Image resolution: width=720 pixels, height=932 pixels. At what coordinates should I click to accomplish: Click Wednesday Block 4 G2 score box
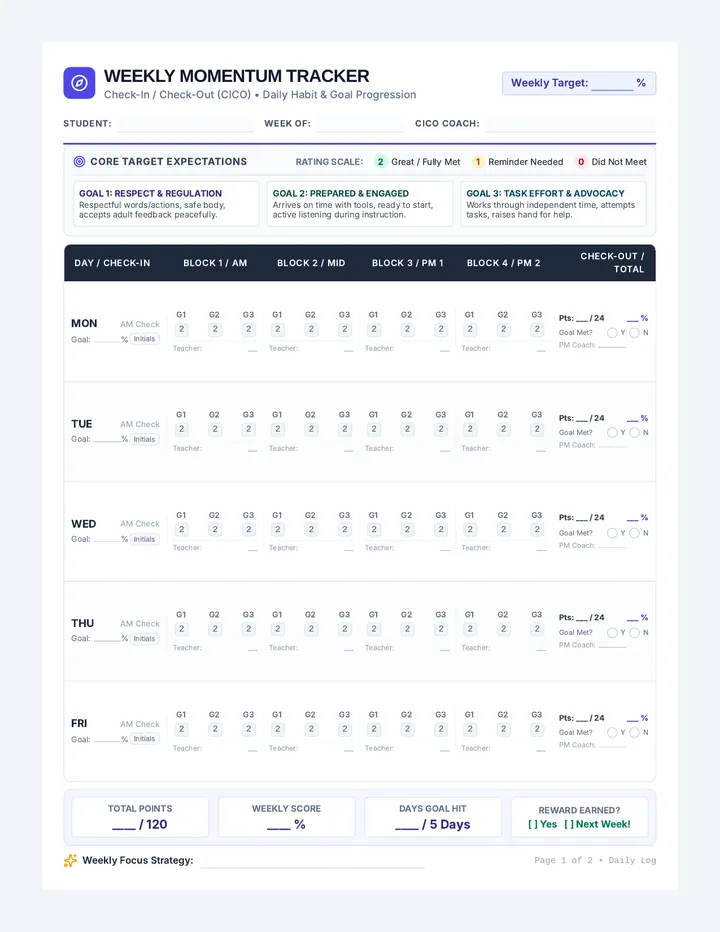504,529
